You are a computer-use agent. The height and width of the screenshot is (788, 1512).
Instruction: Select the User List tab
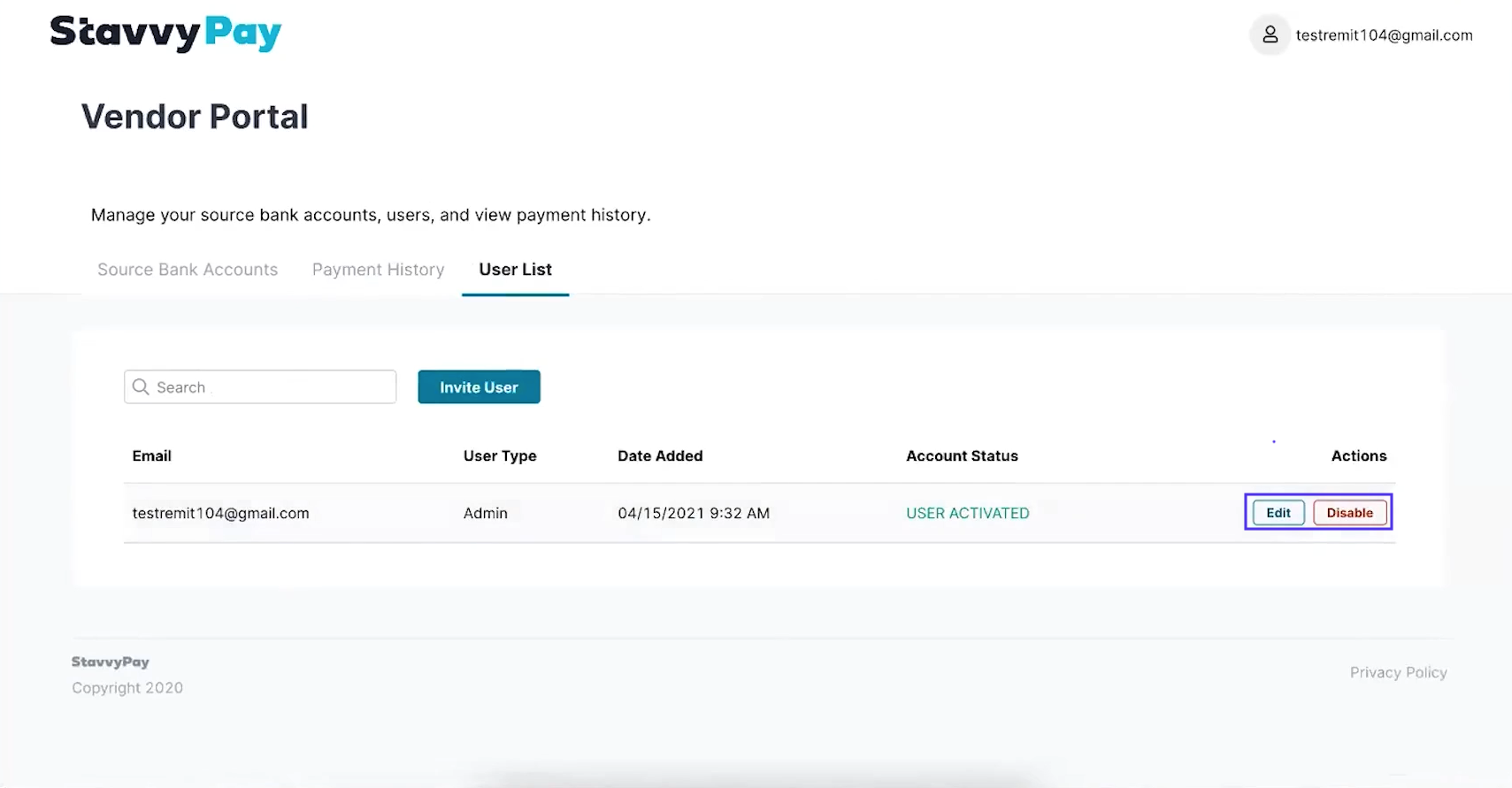pyautogui.click(x=515, y=269)
